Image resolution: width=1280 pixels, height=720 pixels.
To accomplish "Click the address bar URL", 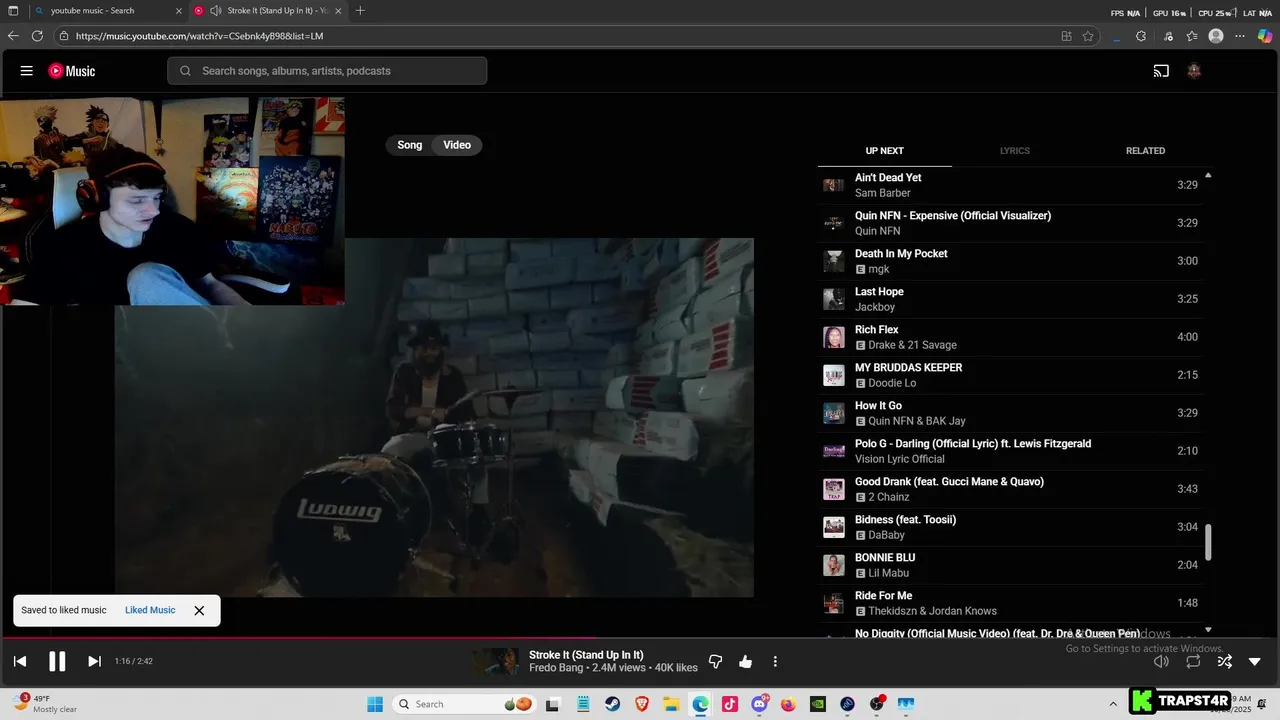I will tap(200, 36).
